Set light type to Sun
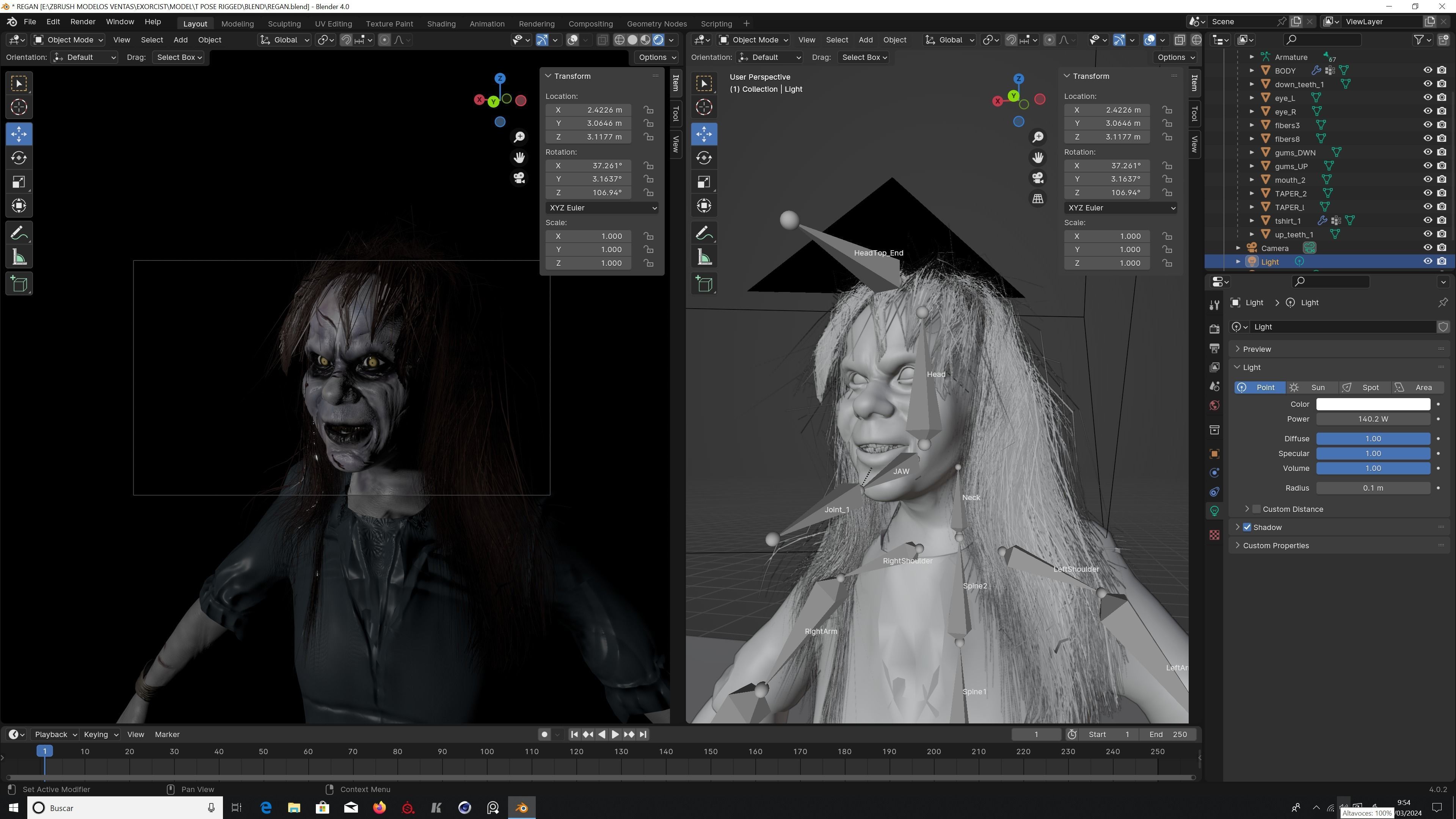This screenshot has height=819, width=1456. (1311, 388)
